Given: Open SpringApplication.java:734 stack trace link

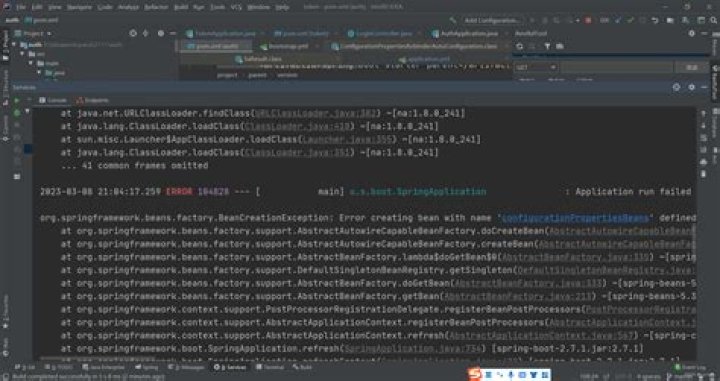Looking at the screenshot, I should click(415, 349).
